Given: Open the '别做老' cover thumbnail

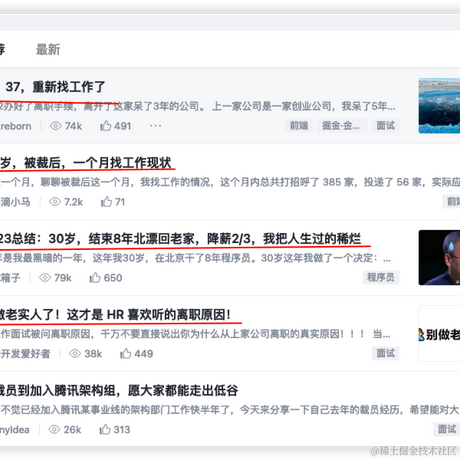Looking at the screenshot, I should [x=439, y=334].
